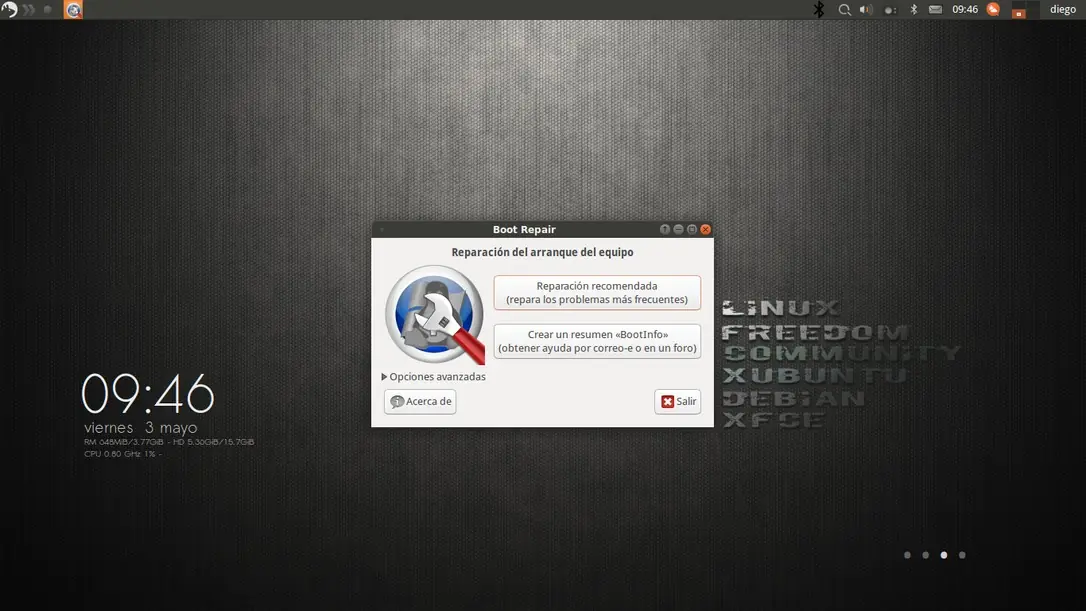This screenshot has width=1086, height=611.
Task: Open the Boot Repair window menu arrow
Action: [382, 229]
